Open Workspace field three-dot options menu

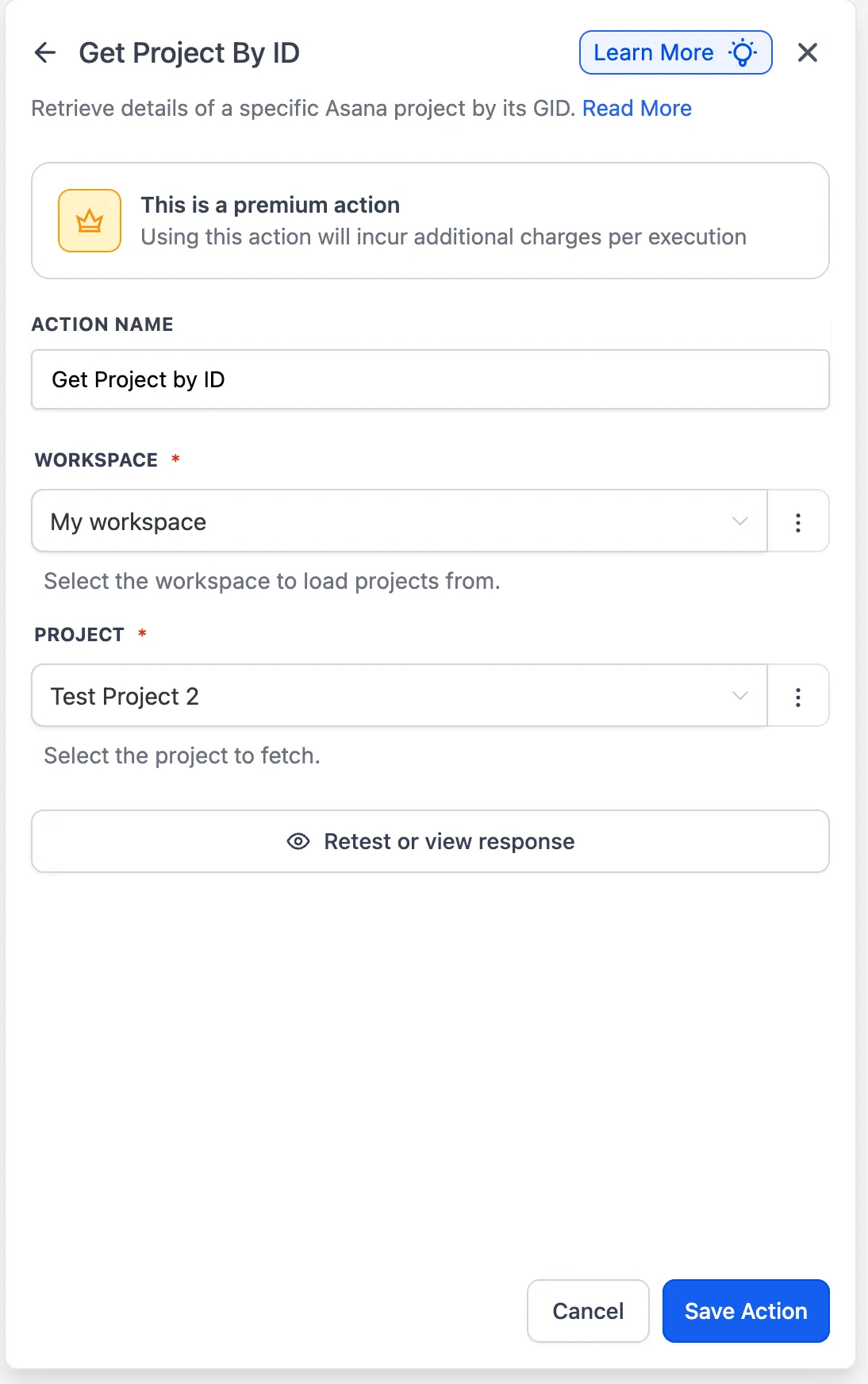pos(798,521)
